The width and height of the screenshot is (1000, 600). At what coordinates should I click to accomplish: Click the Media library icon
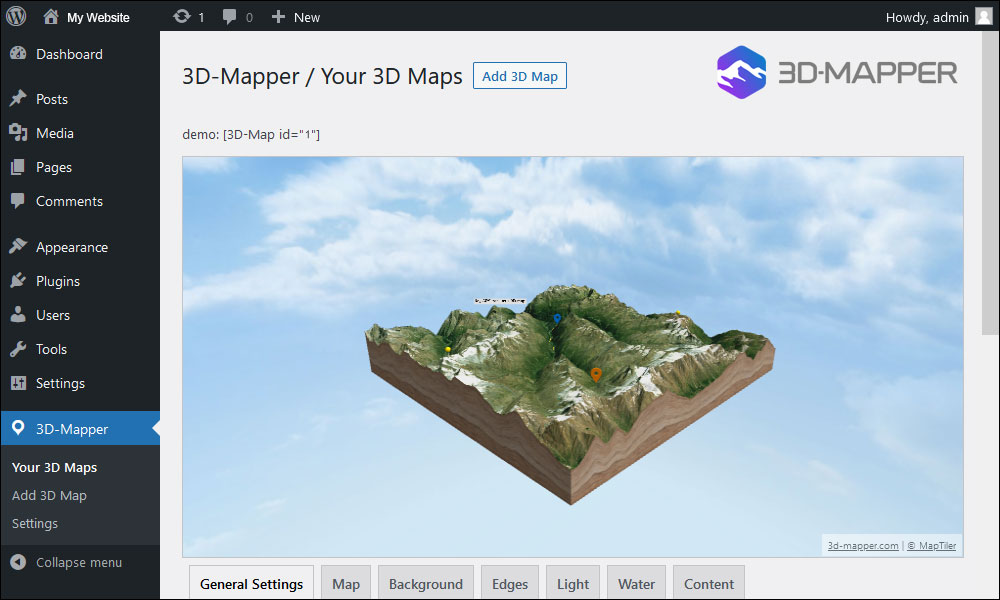pos(18,133)
